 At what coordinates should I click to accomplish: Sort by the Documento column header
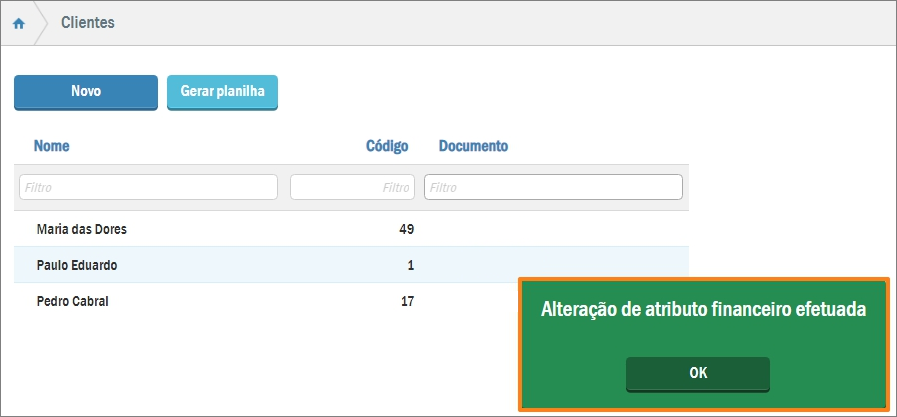473,146
